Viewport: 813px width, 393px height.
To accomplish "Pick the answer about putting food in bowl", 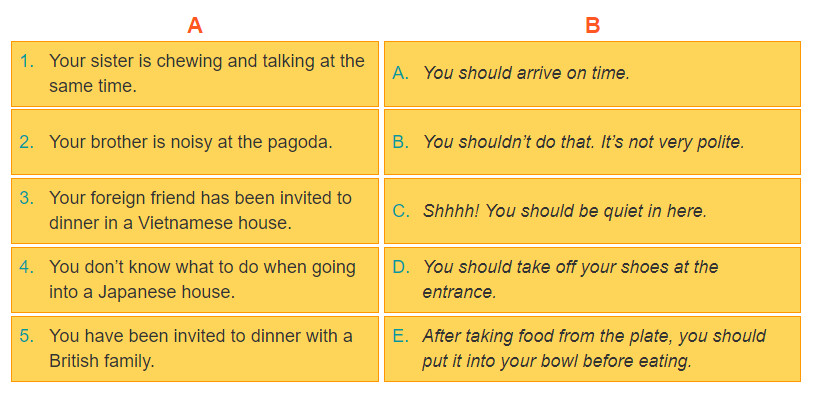I will [x=592, y=348].
